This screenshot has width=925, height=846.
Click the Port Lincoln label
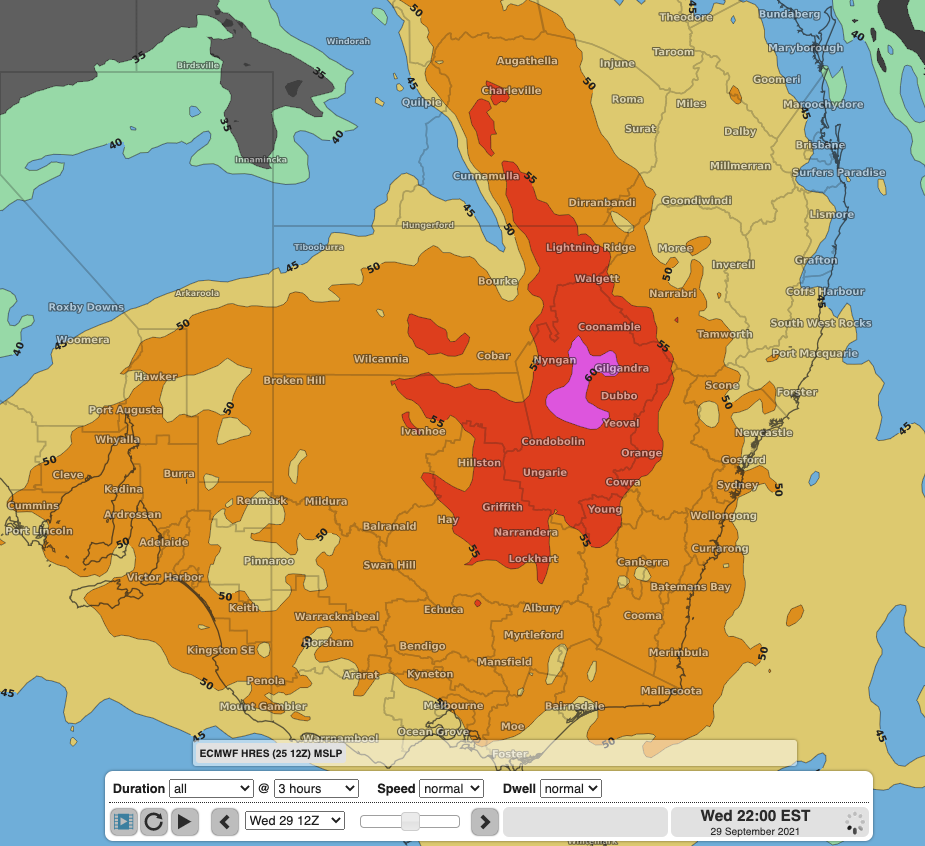39,531
